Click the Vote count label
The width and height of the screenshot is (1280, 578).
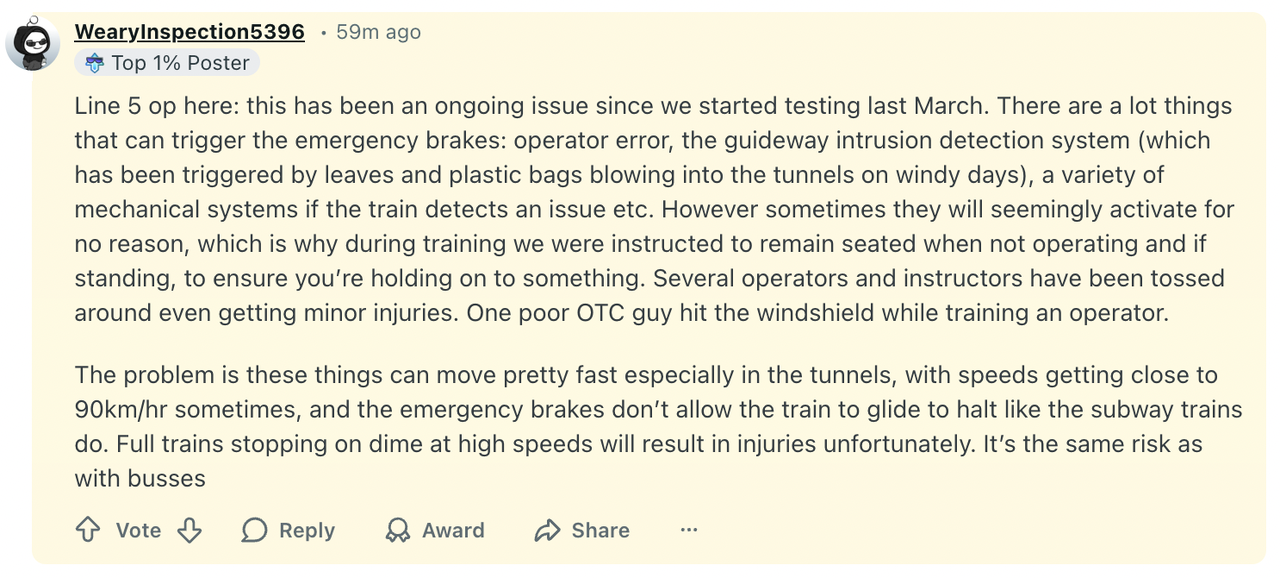click(x=138, y=530)
